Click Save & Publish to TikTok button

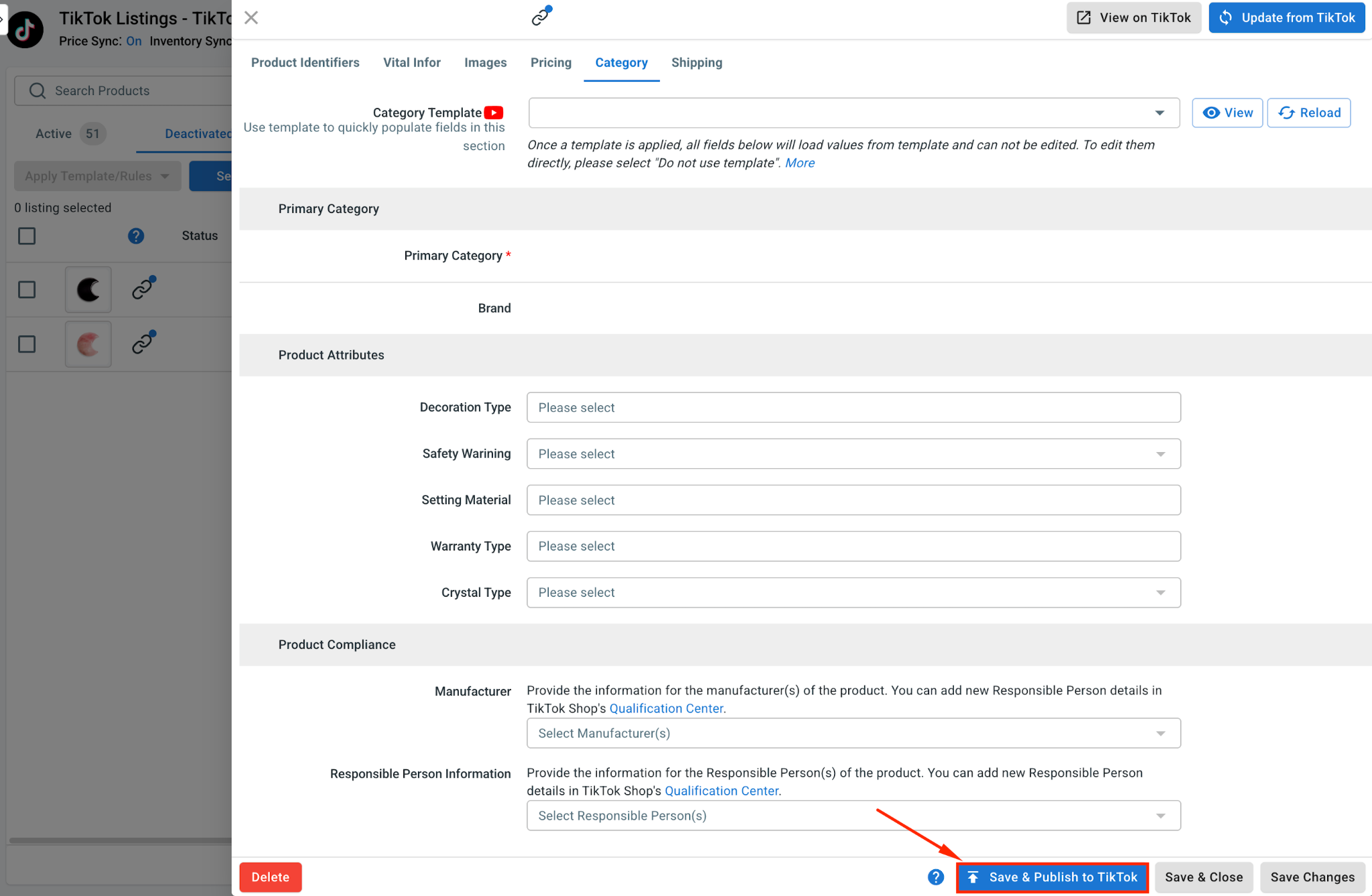(1052, 877)
